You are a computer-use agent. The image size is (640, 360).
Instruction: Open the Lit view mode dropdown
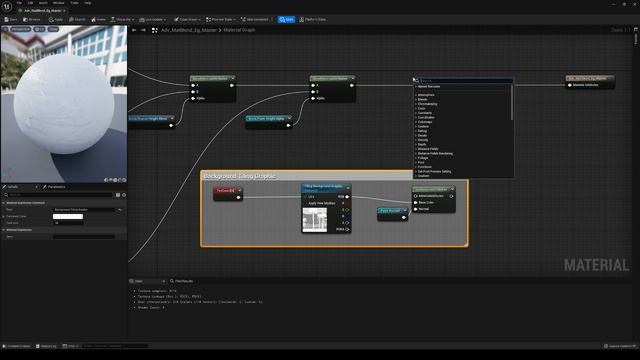(40, 29)
